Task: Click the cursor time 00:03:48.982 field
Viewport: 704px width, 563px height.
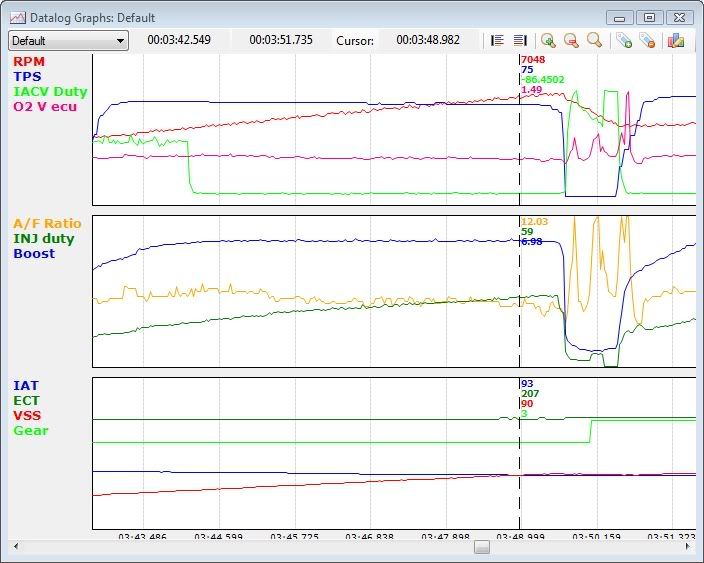Action: coord(428,40)
